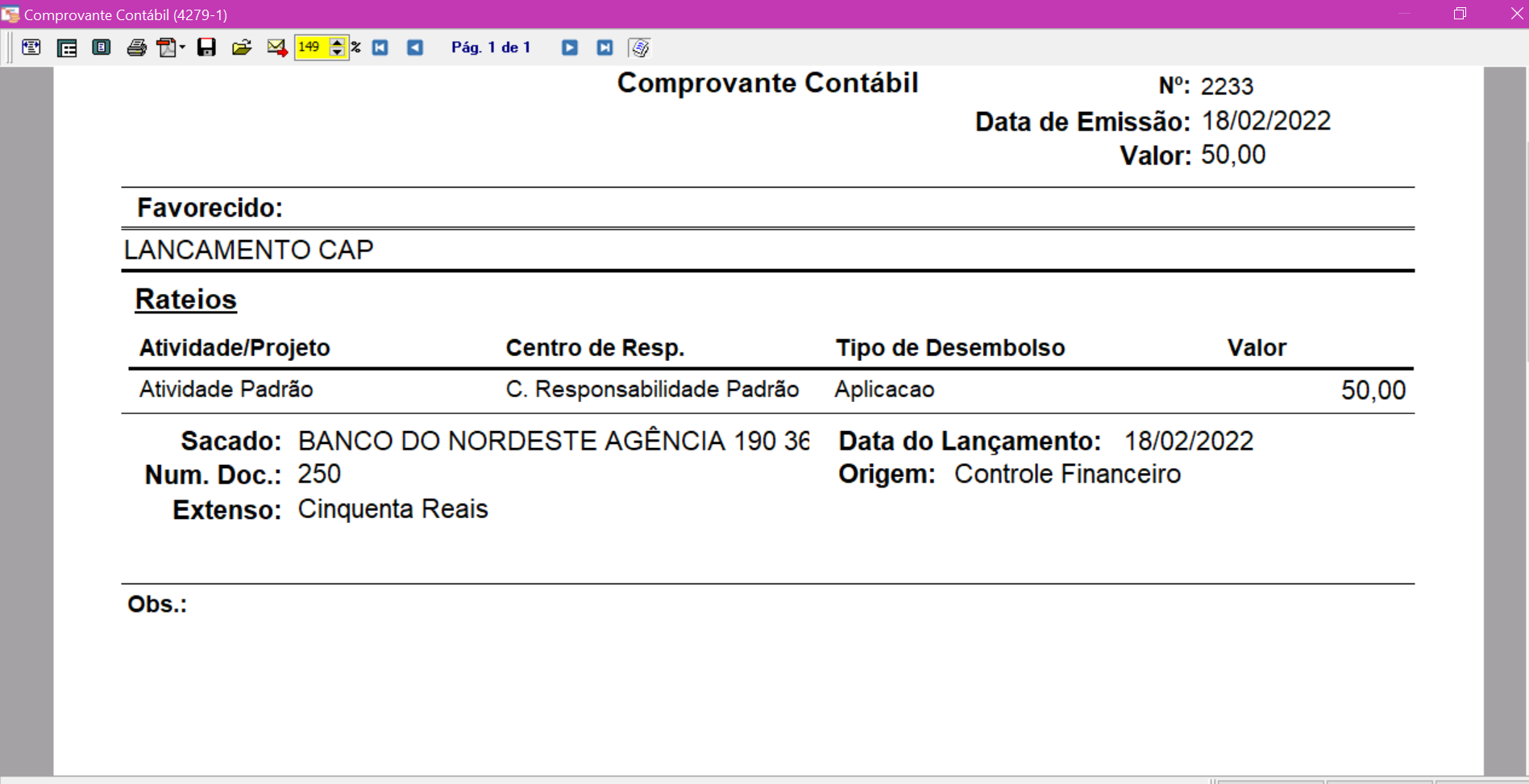Click the Obs. label
The height and width of the screenshot is (784, 1529).
point(157,604)
